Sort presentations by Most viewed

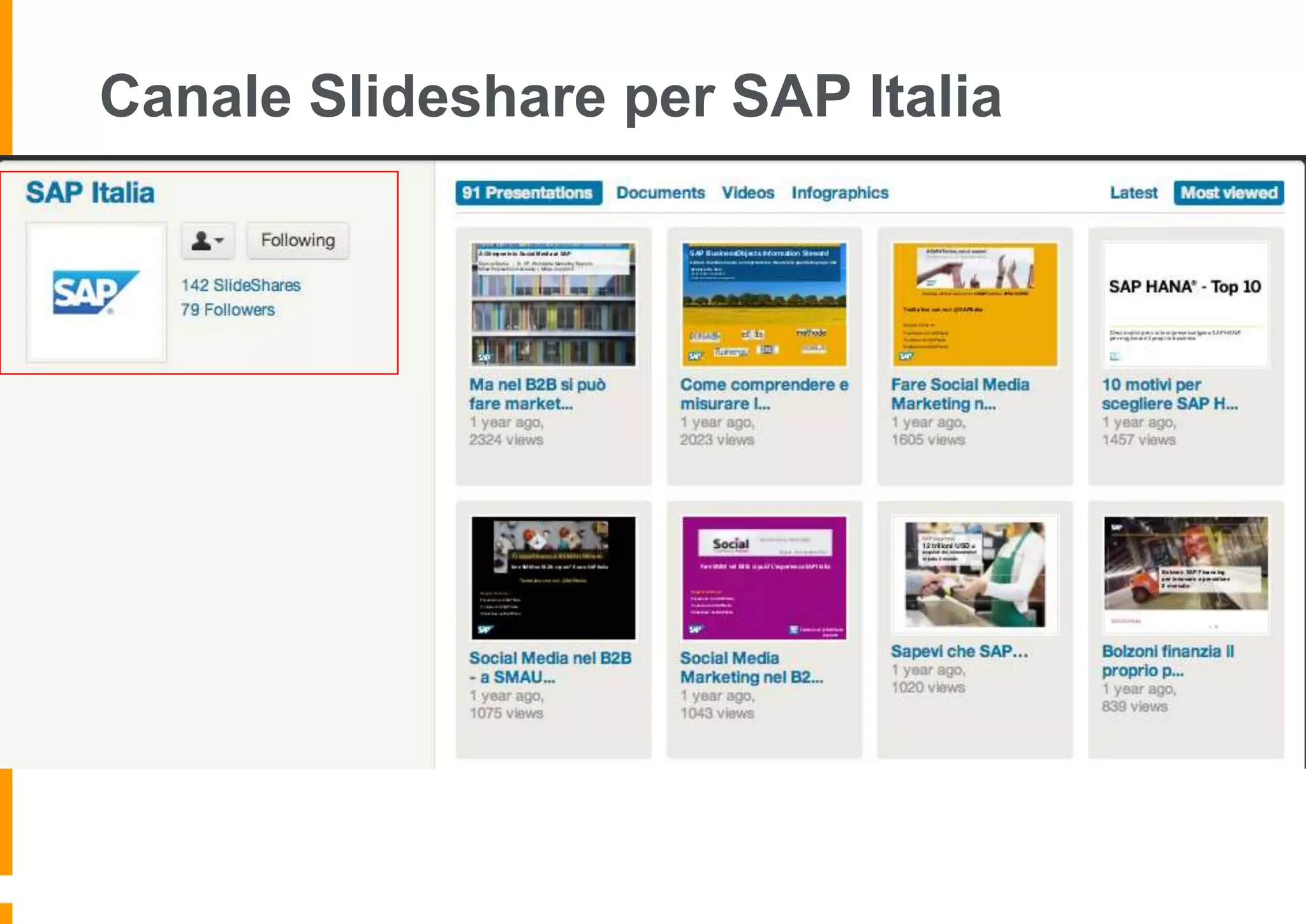coord(1229,193)
